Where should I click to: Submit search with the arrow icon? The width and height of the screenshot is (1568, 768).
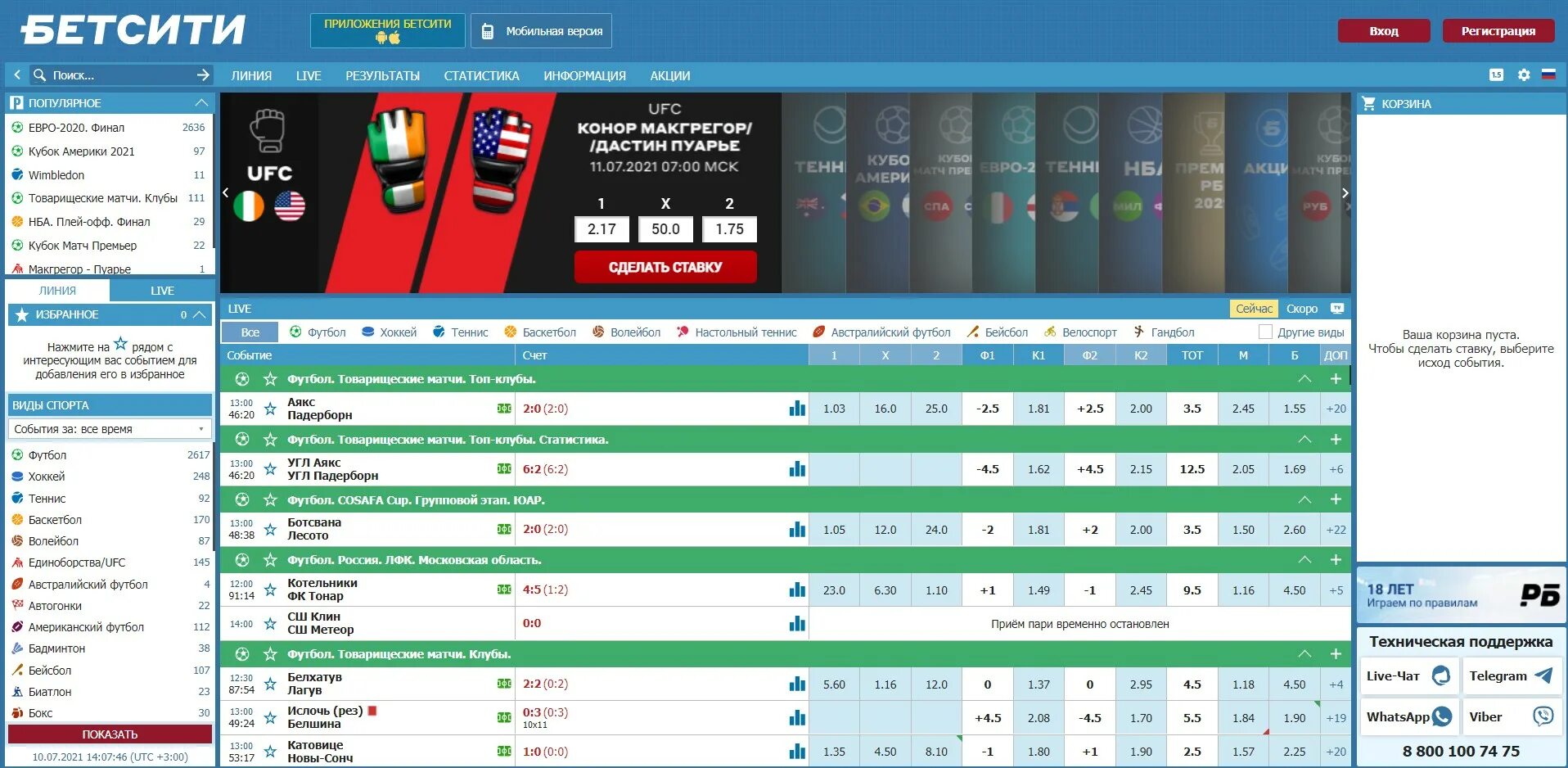coord(203,75)
